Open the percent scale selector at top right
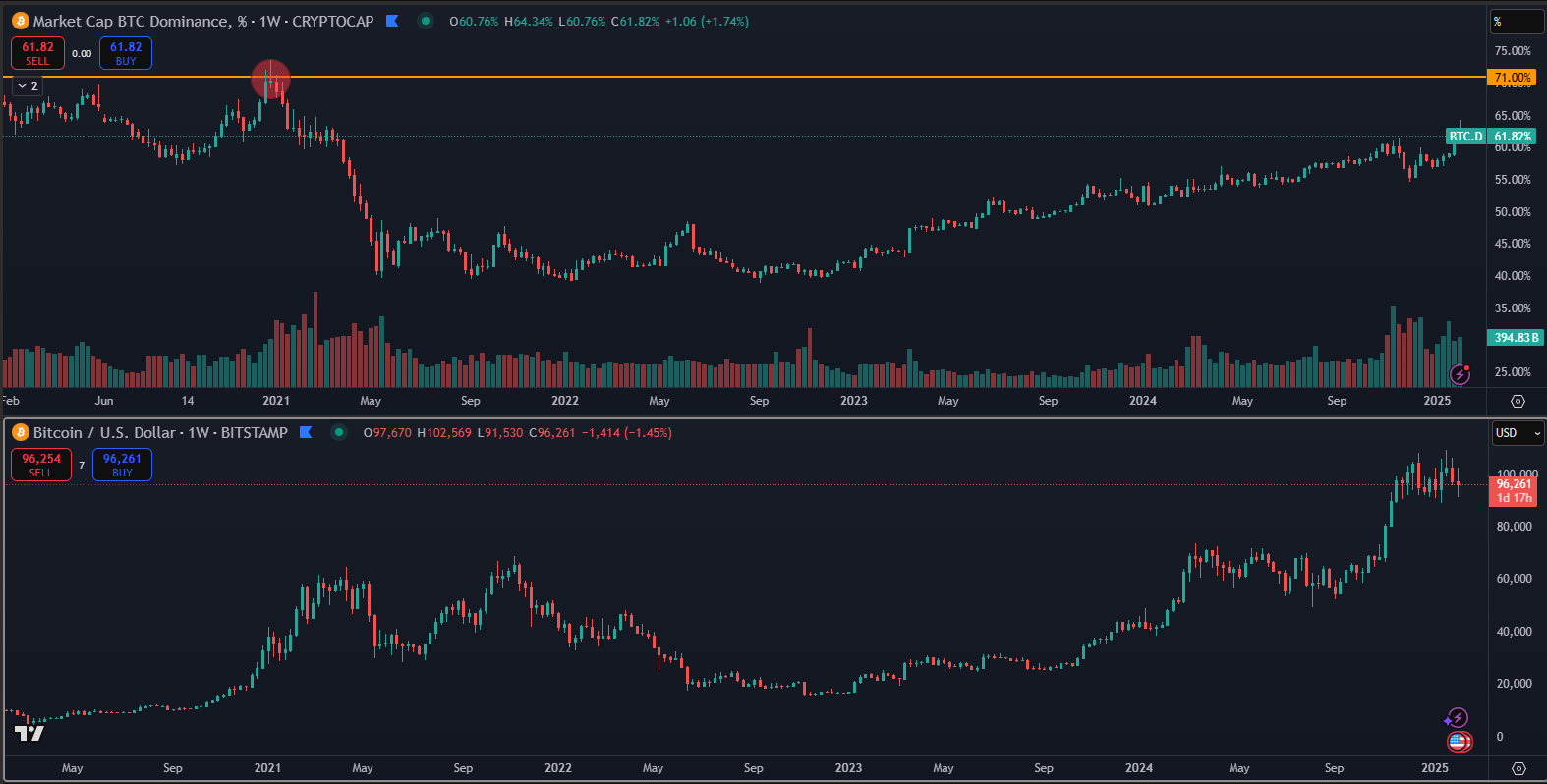1547x784 pixels. (1517, 22)
